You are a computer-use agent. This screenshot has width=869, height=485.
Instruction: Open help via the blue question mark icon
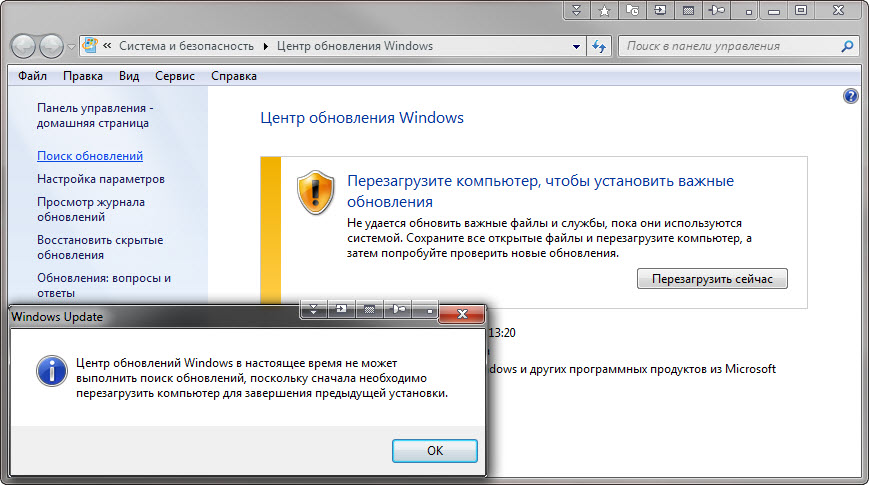[850, 96]
